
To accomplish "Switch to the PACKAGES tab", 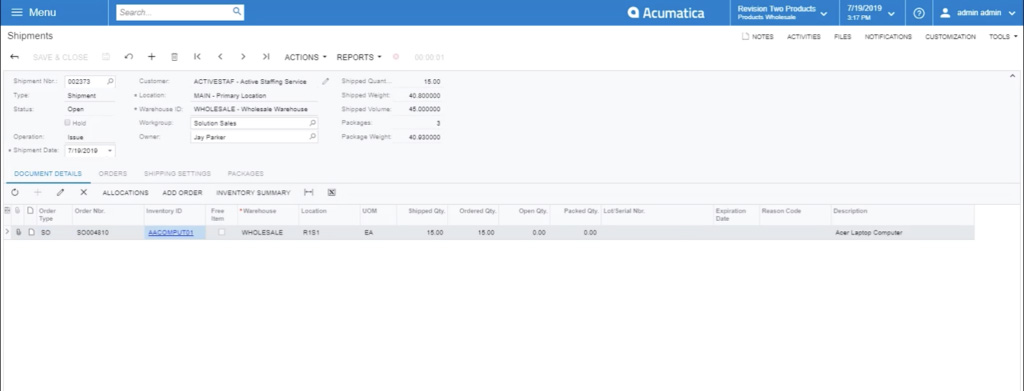I will [246, 174].
